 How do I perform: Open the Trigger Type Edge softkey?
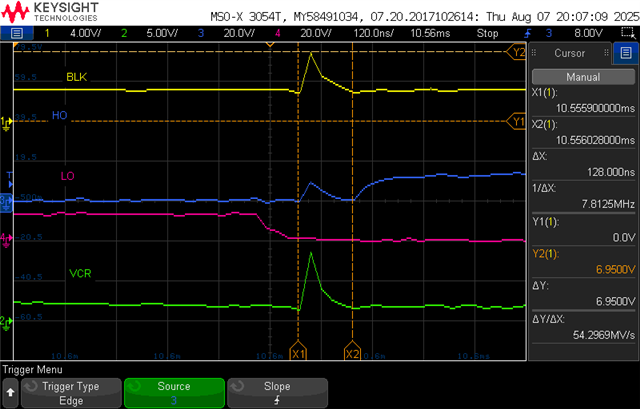point(71,393)
